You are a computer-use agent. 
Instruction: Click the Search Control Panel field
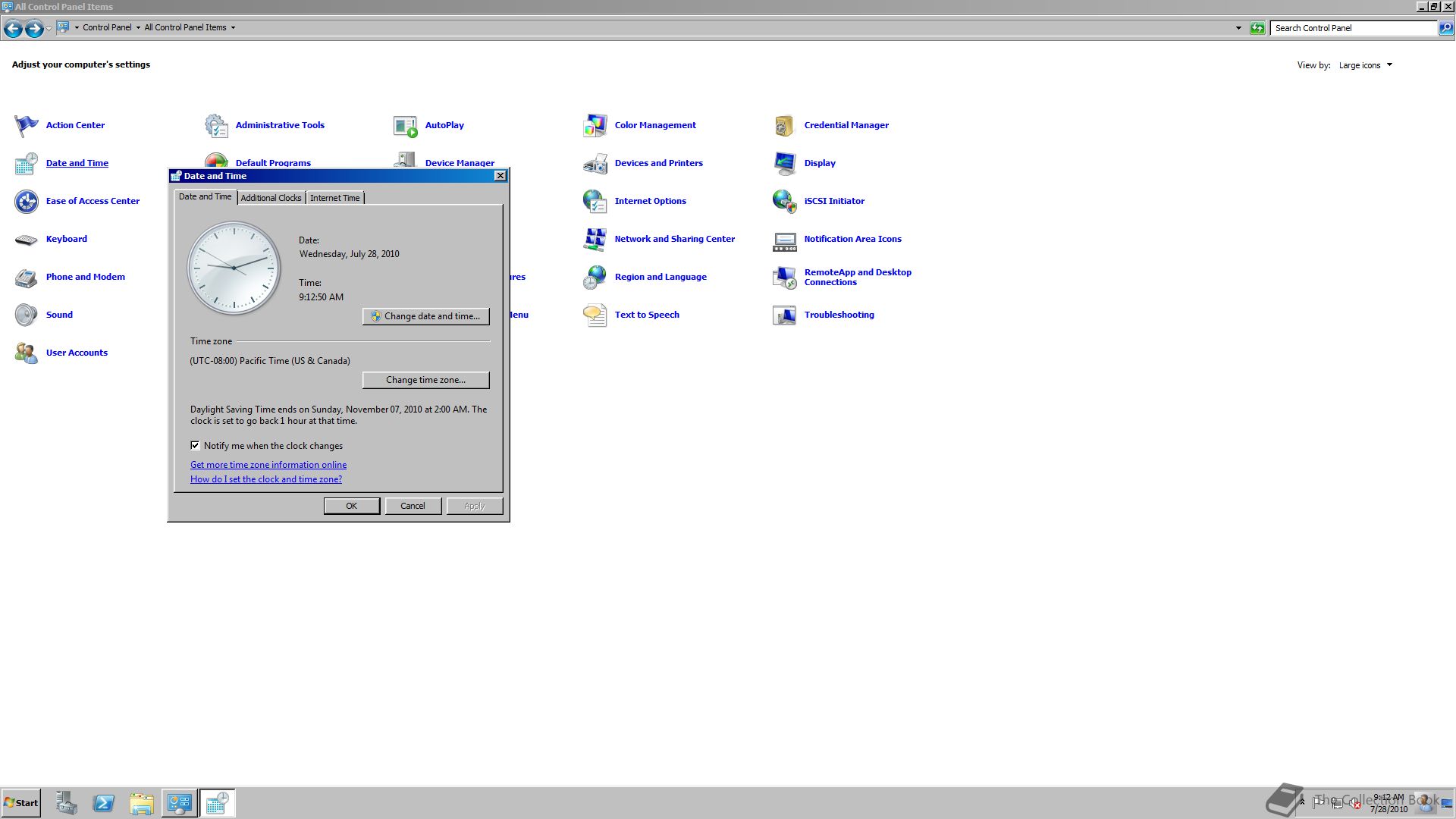point(1354,28)
